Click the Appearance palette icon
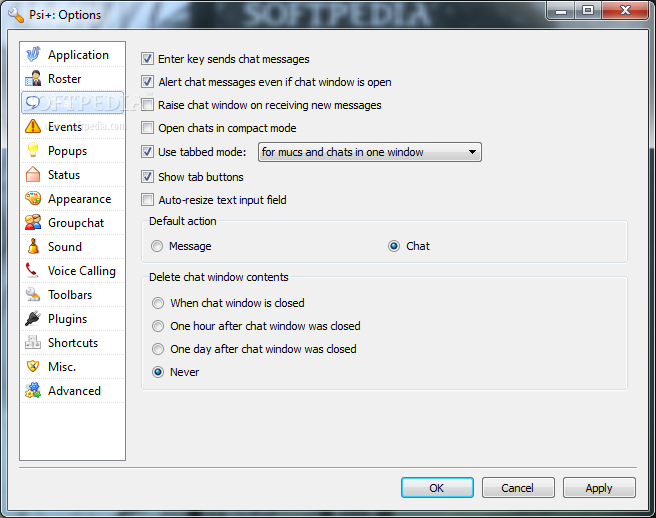The image size is (656, 518). click(x=33, y=198)
